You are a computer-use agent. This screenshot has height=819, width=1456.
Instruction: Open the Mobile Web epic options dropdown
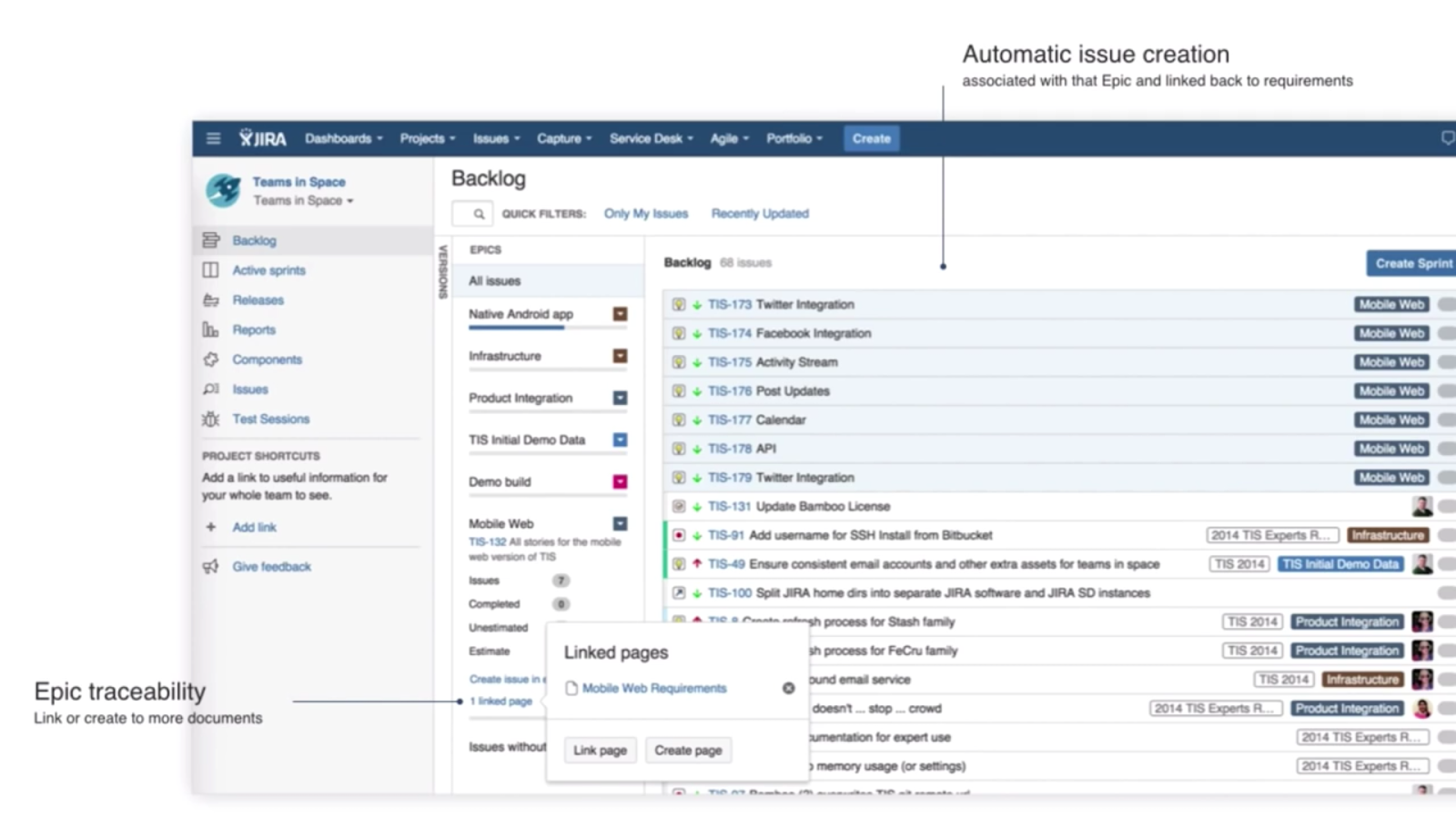(620, 523)
